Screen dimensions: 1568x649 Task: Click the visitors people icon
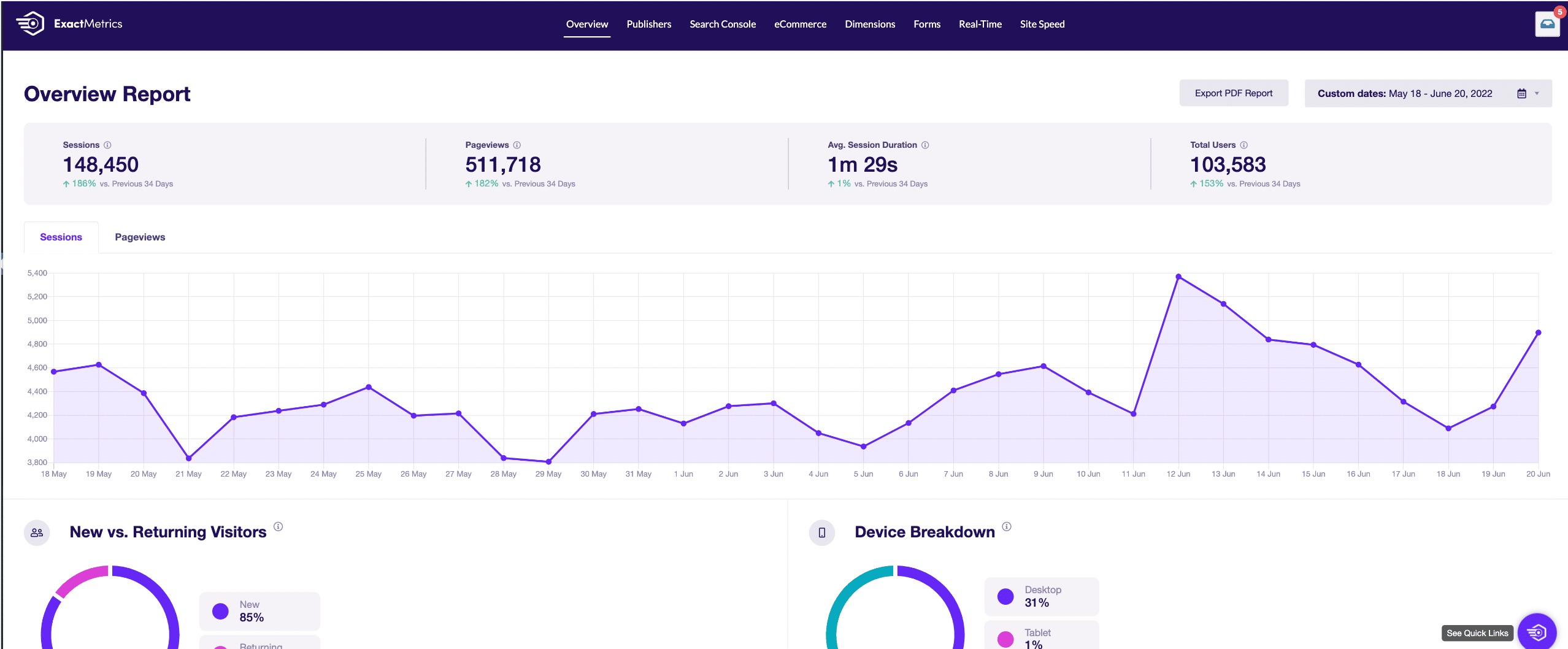(37, 532)
